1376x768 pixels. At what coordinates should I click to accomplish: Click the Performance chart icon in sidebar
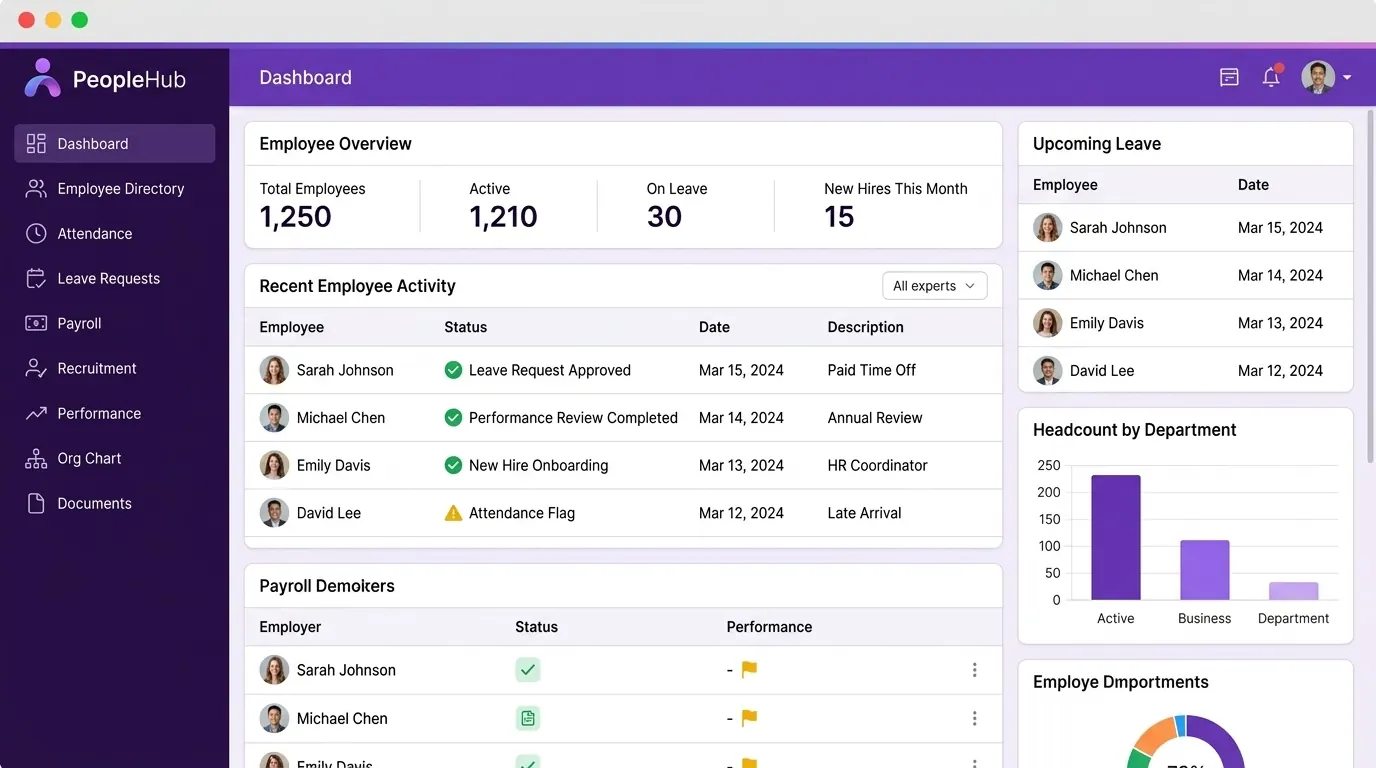click(36, 413)
